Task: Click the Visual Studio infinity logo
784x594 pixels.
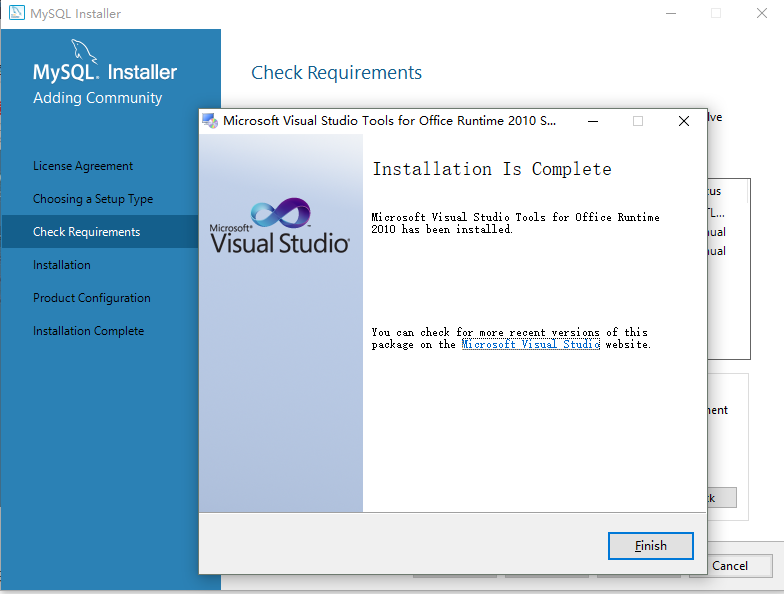Action: 281,212
